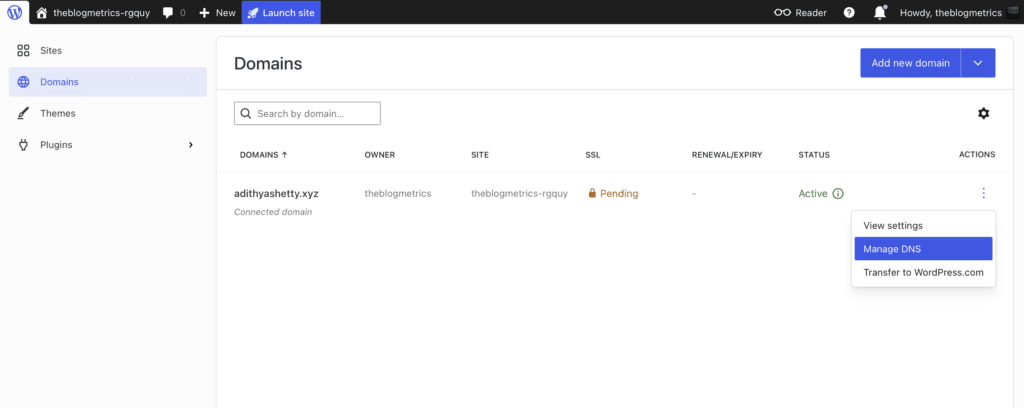Screen dimensions: 1024x408
Task: Click the Active status info icon
Action: click(838, 193)
